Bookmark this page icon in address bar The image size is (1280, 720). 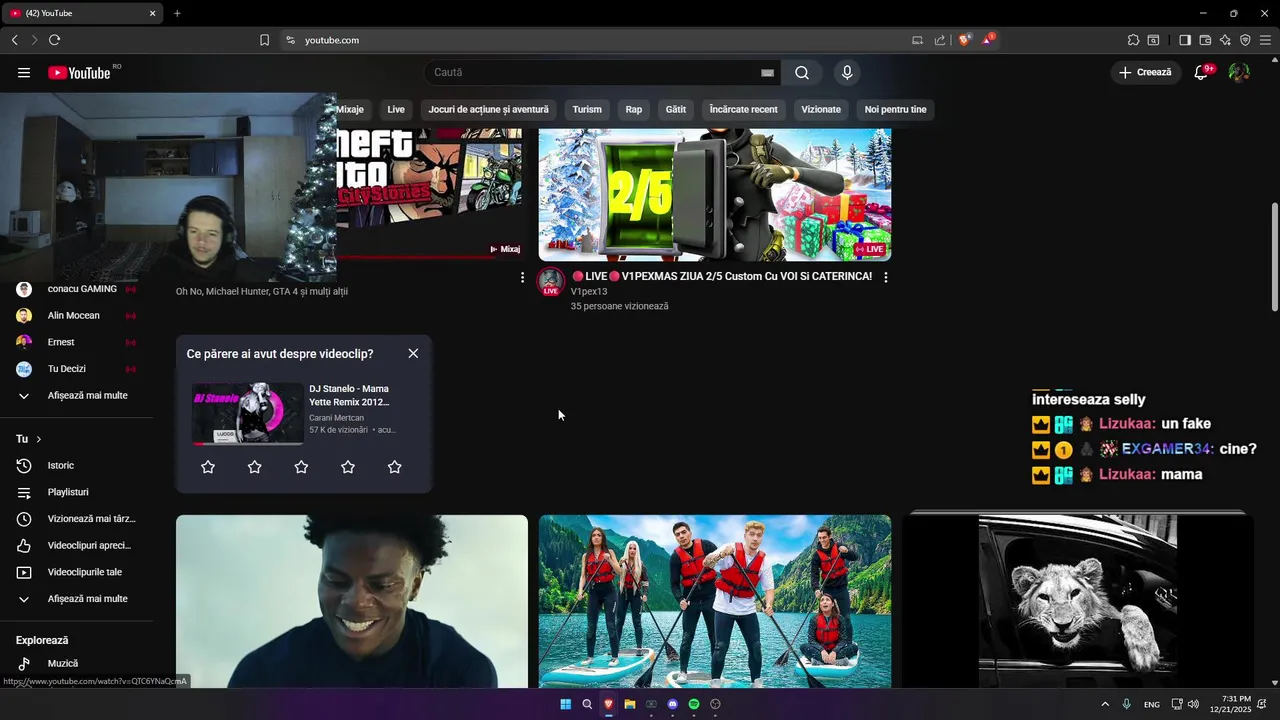[264, 40]
